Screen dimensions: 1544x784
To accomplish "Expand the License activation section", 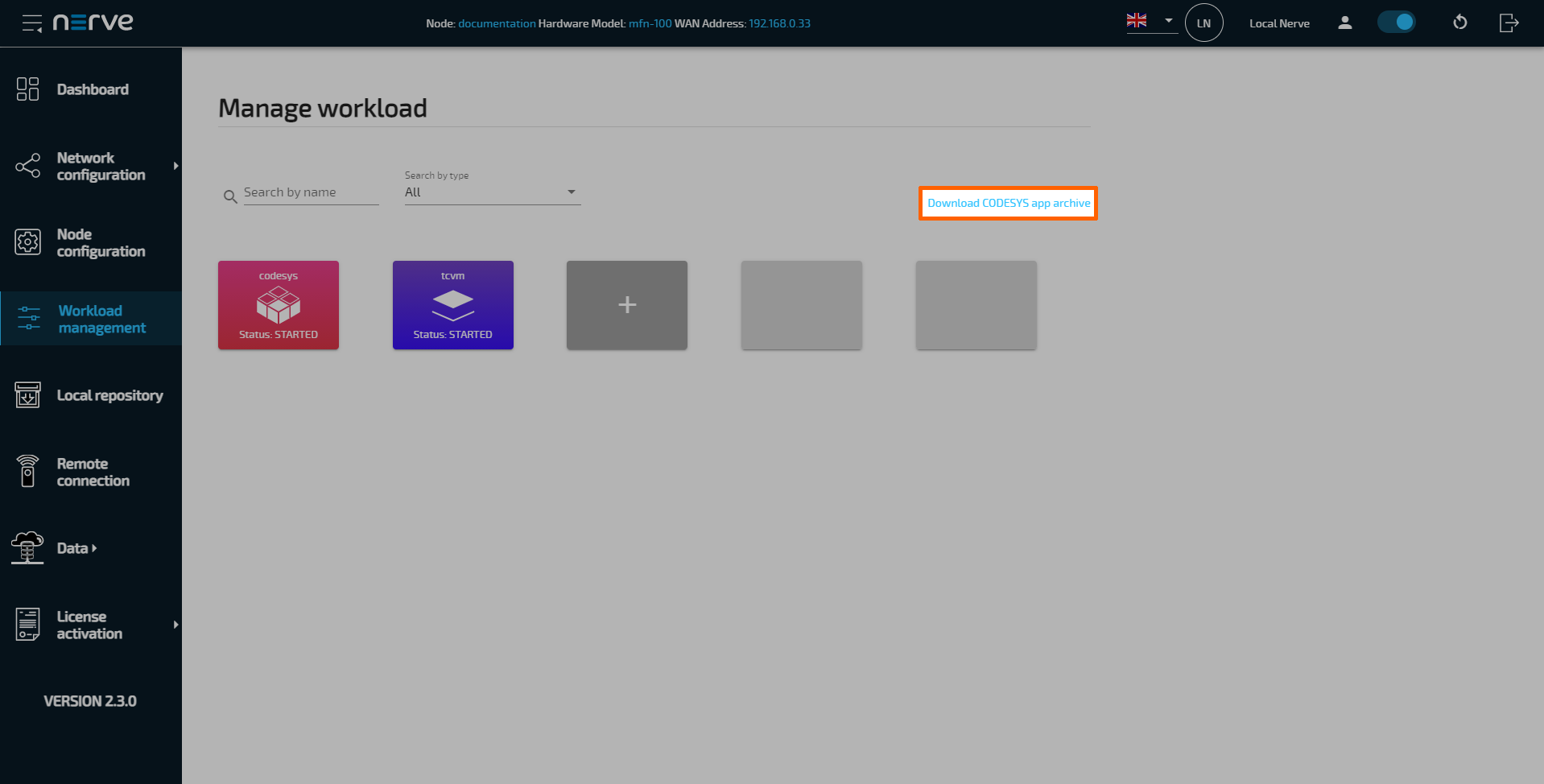I will 91,624.
